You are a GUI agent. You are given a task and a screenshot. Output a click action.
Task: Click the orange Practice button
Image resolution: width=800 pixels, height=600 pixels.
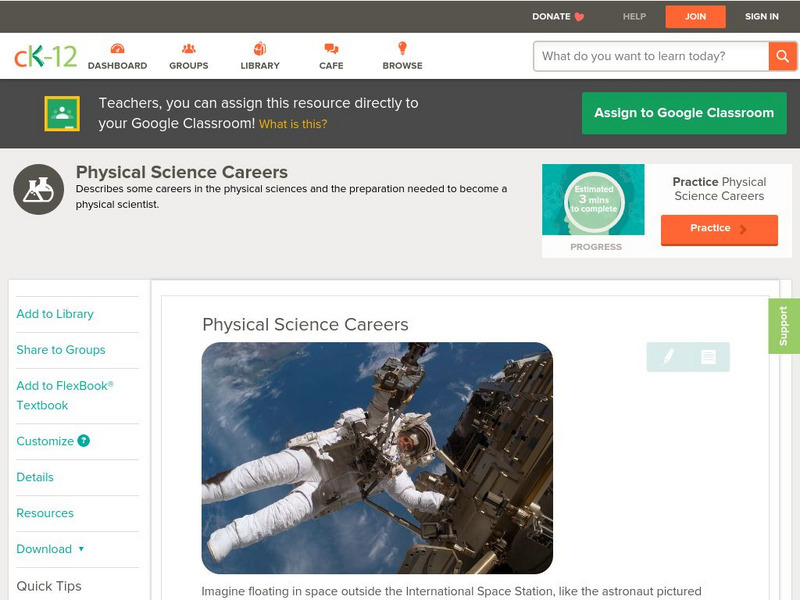pos(719,229)
